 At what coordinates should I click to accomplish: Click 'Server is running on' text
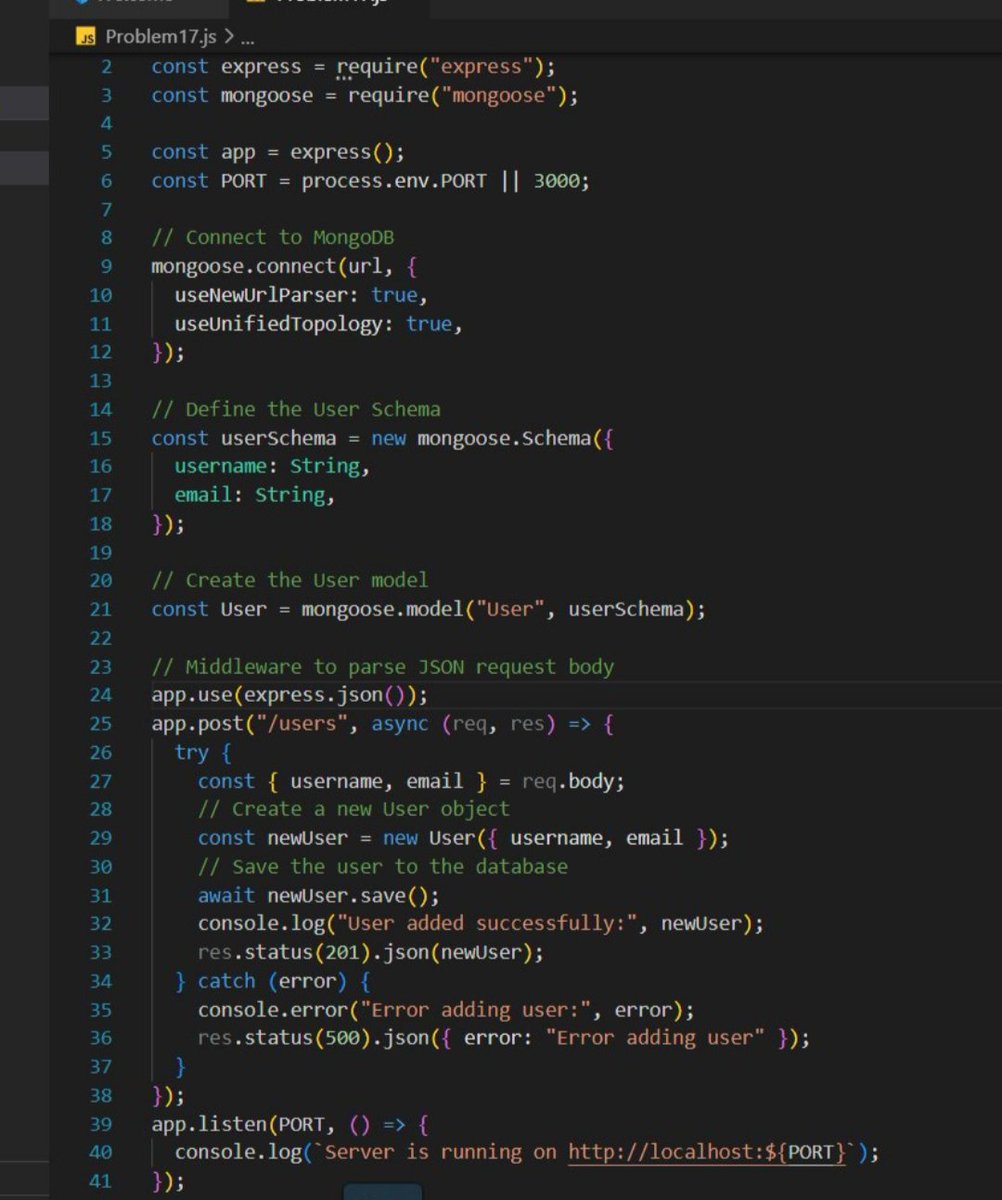(x=441, y=1152)
